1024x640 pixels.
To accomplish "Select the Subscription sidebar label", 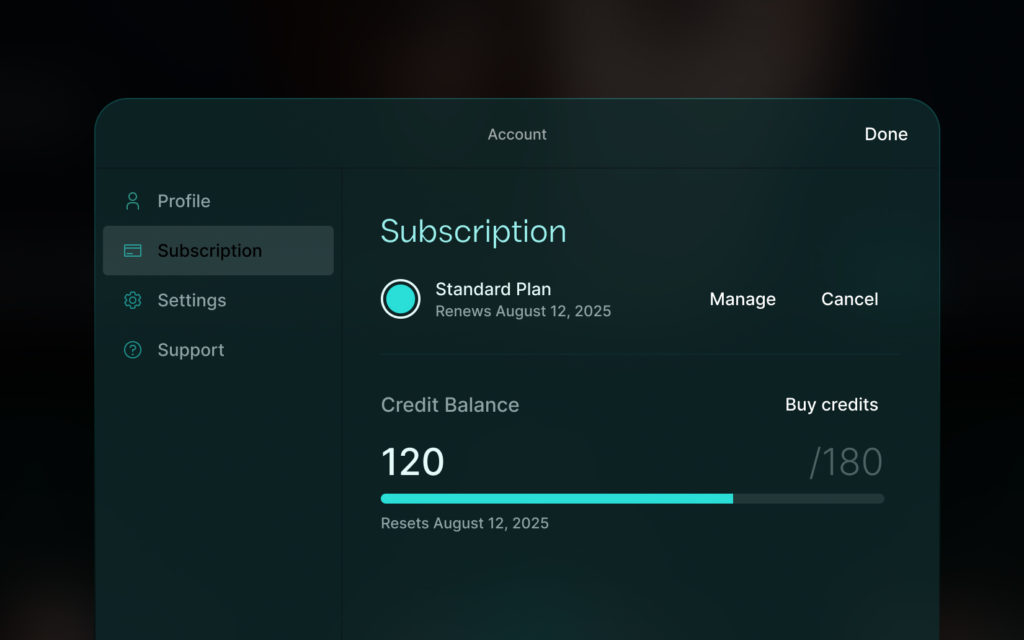I will (210, 251).
